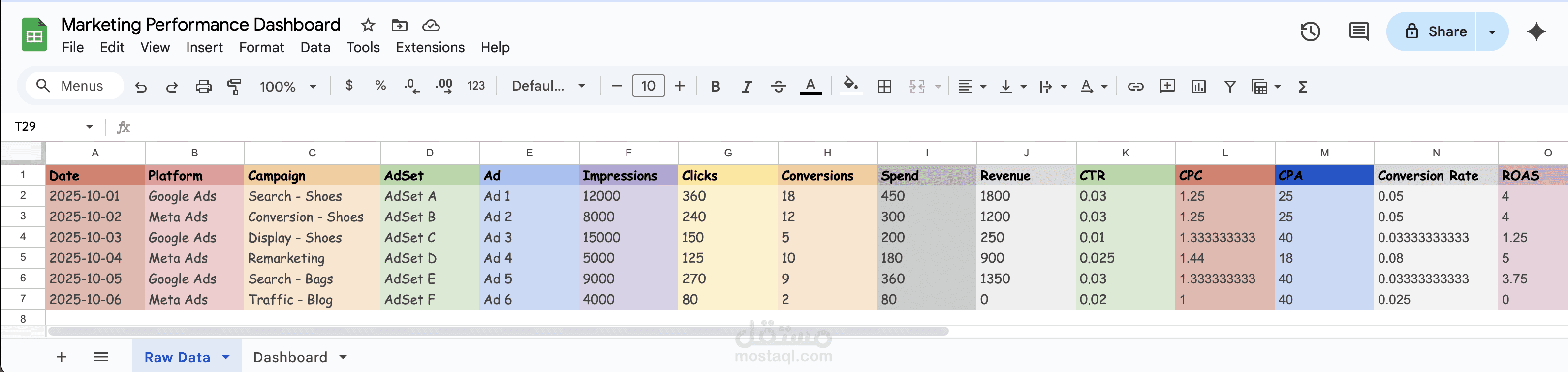Open the Tools menu
This screenshot has width=1568, height=372.
tap(363, 48)
